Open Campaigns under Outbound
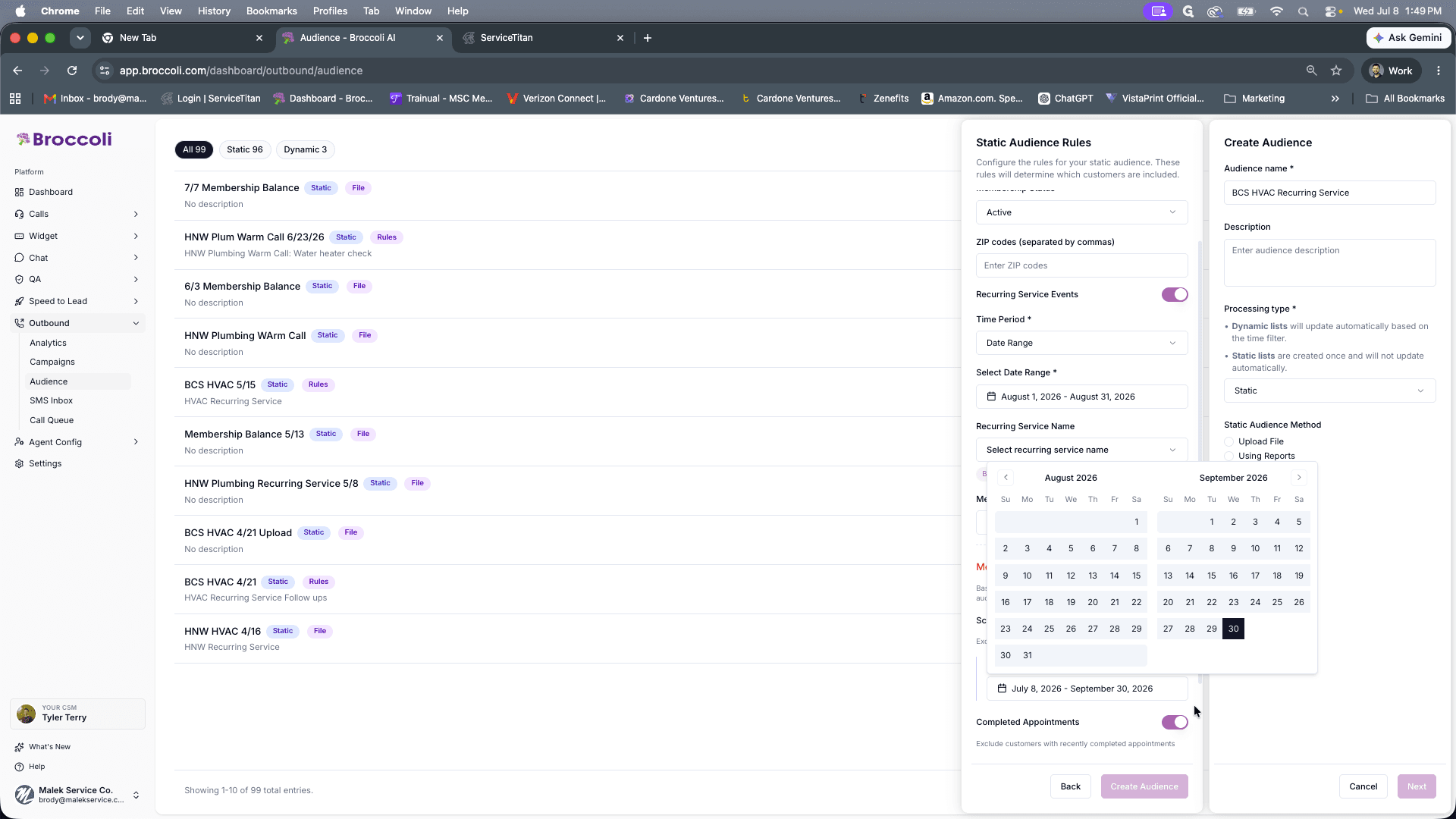1456x819 pixels. click(x=52, y=362)
